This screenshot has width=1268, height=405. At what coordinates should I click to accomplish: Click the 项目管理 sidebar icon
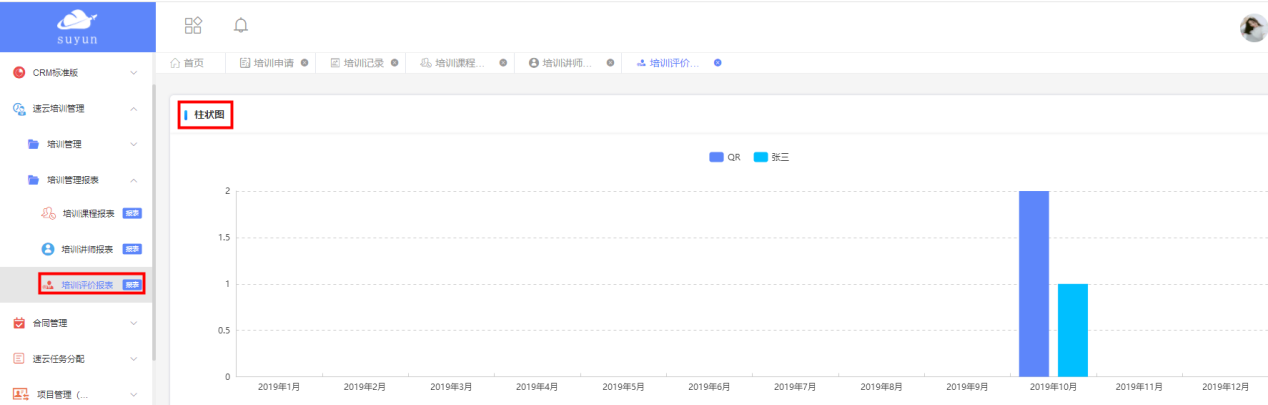click(19, 394)
